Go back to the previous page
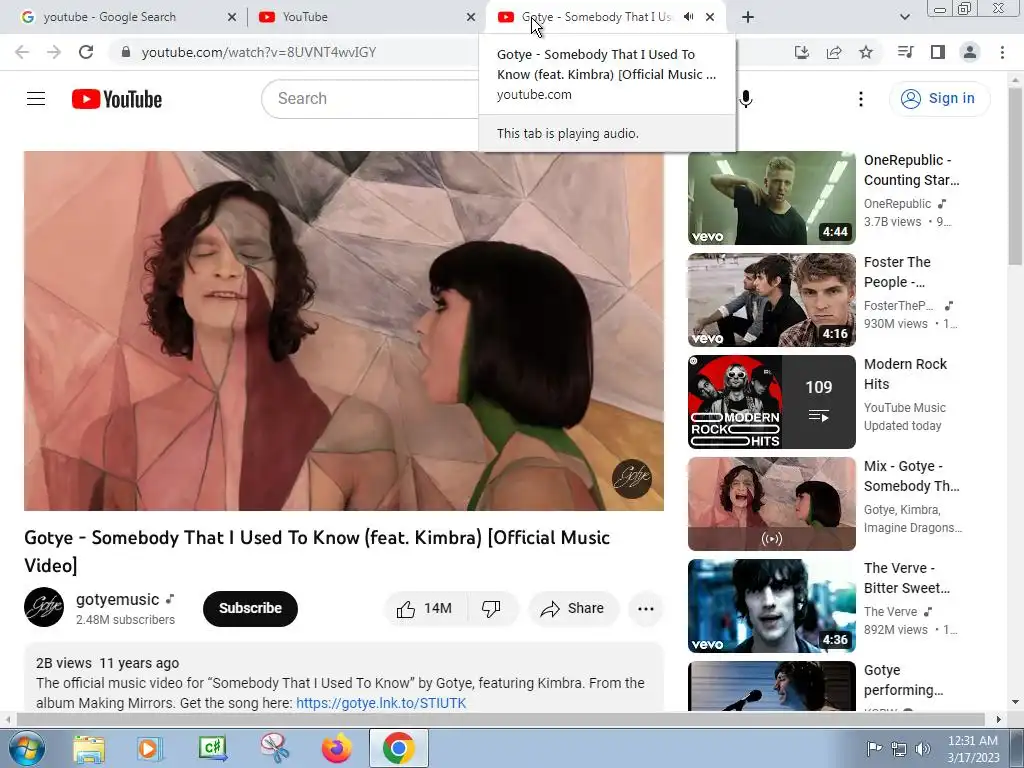1024x768 pixels. click(22, 52)
